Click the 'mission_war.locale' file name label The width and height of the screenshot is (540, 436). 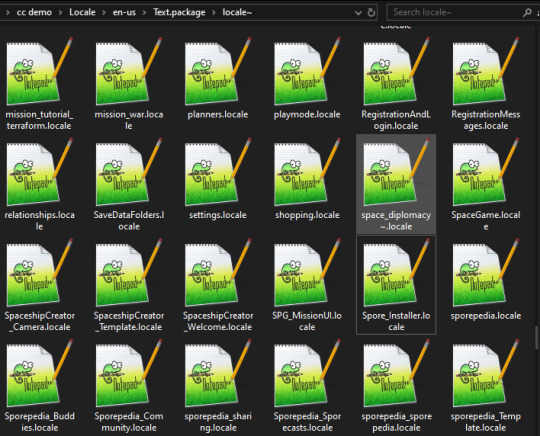(x=128, y=120)
